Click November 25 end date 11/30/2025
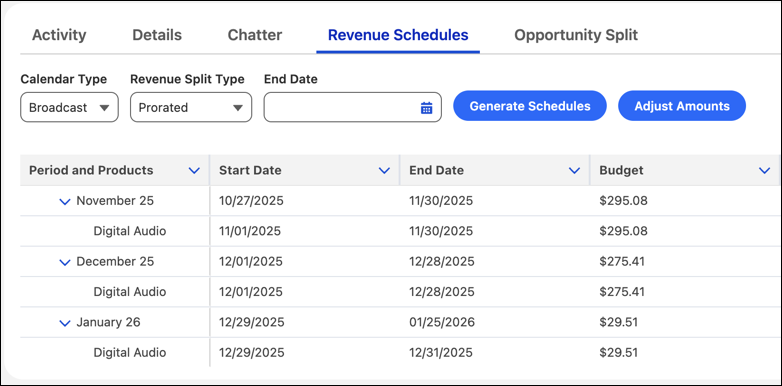The height and width of the screenshot is (386, 782). click(441, 201)
